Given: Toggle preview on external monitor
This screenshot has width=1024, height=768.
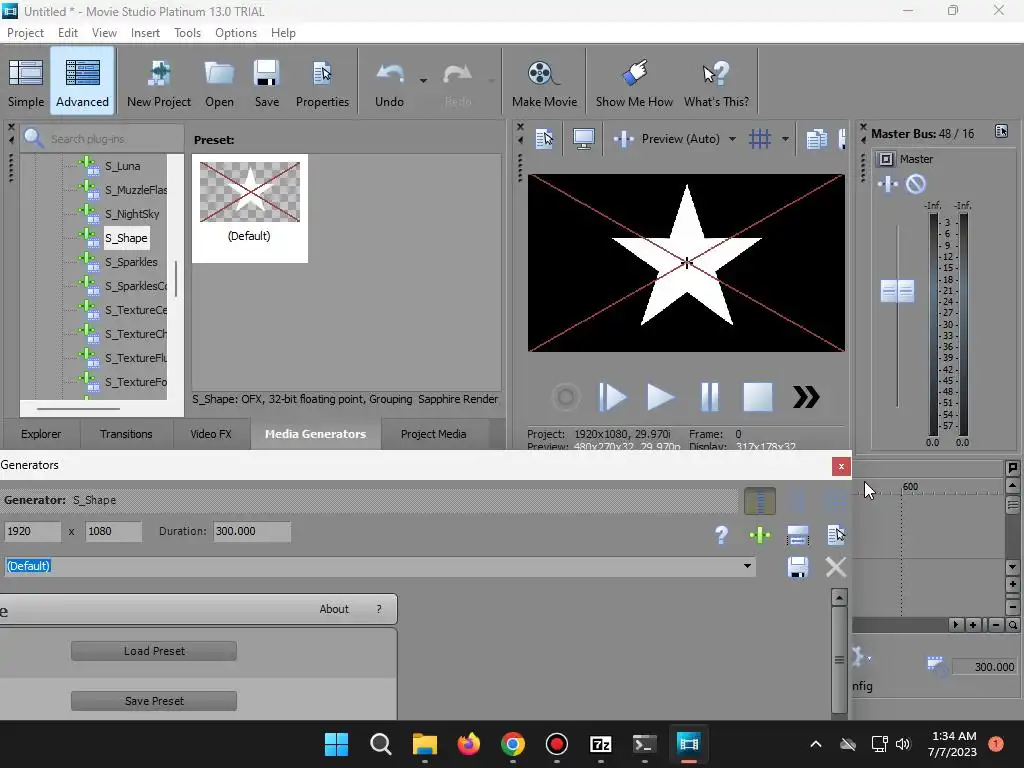Looking at the screenshot, I should coord(583,138).
